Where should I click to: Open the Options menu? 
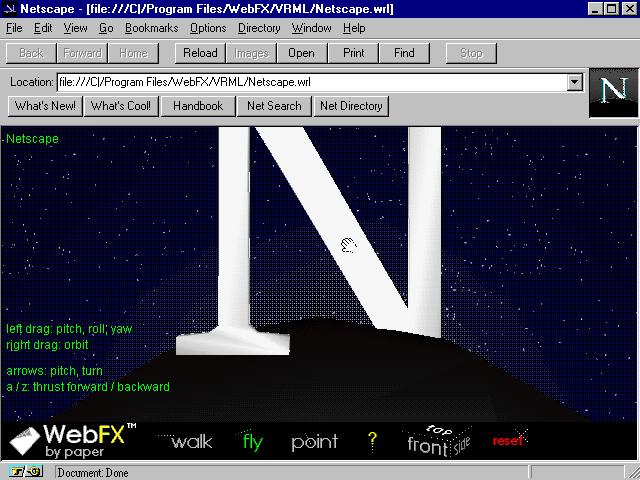coord(208,28)
